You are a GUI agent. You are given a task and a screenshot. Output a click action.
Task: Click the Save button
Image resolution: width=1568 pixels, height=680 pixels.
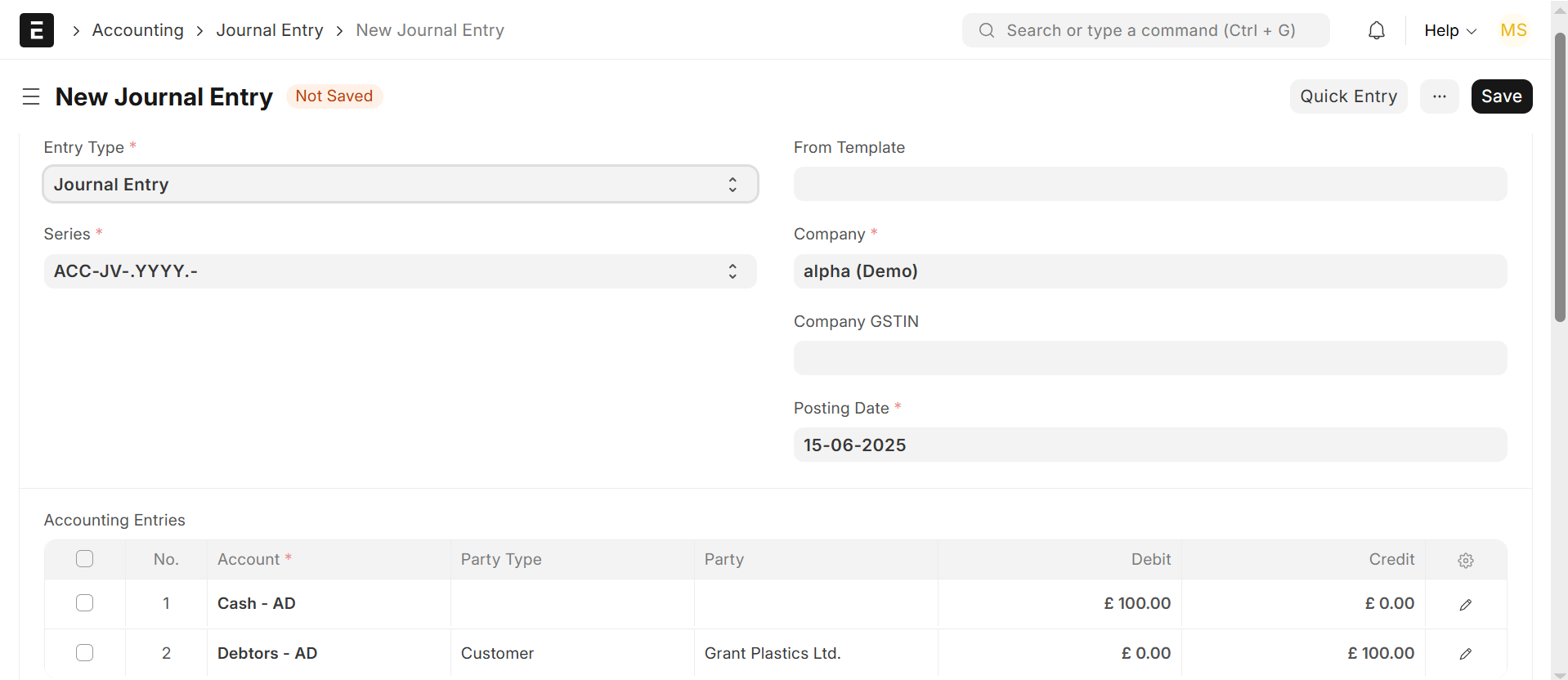tap(1501, 96)
